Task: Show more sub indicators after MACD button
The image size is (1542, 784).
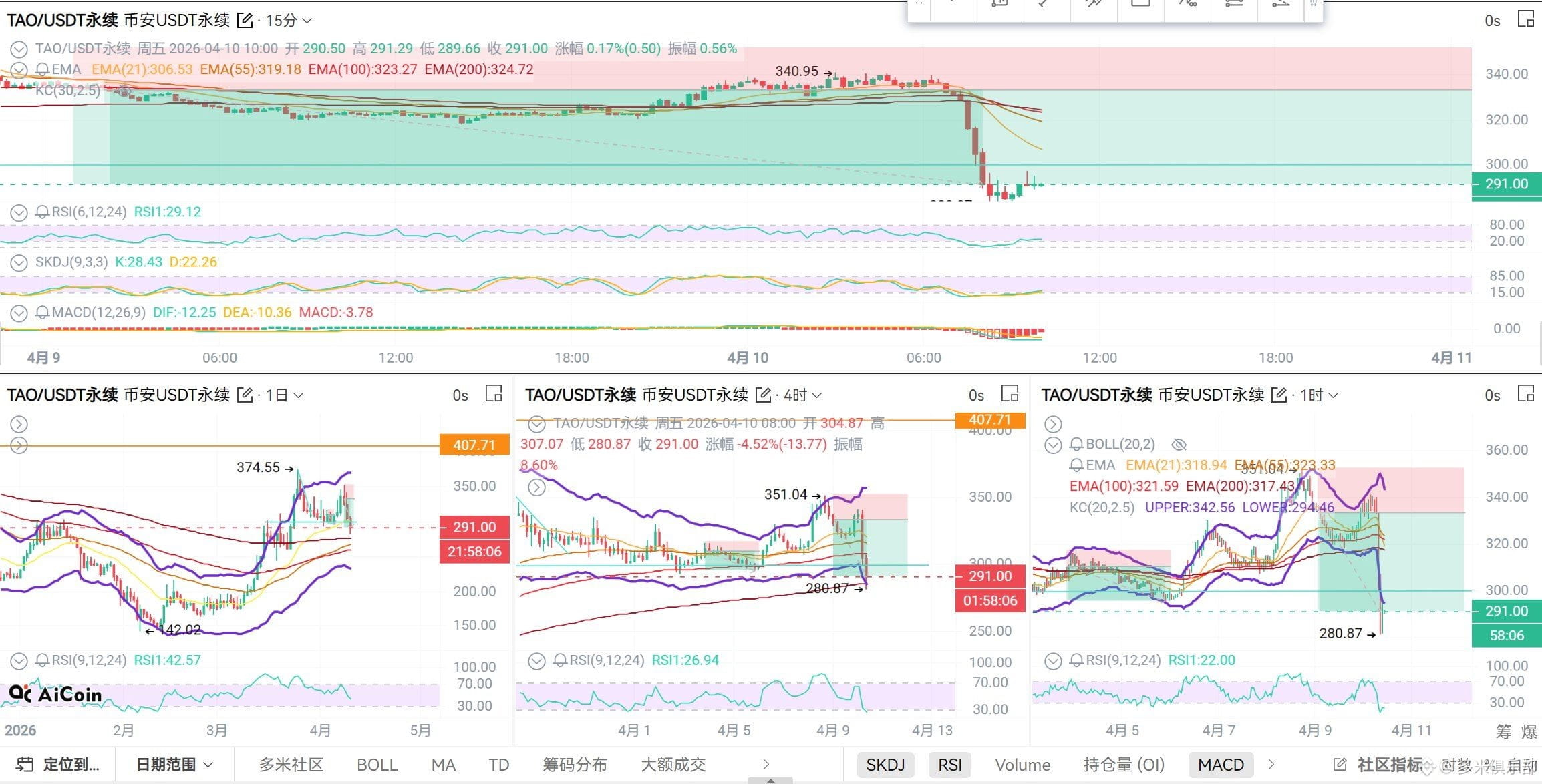Action: [1271, 764]
